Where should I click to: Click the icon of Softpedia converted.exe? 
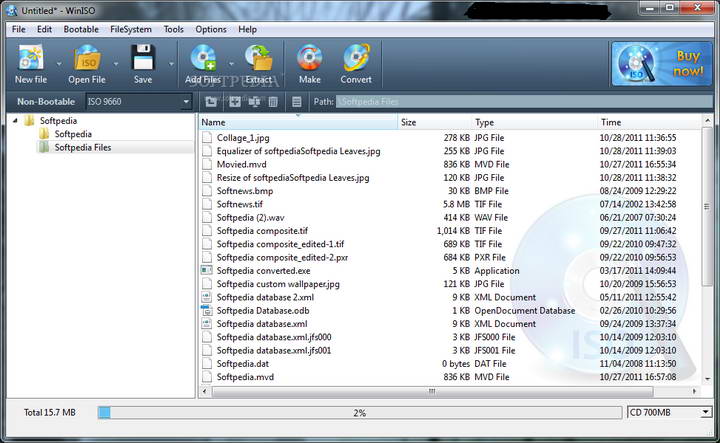click(207, 270)
